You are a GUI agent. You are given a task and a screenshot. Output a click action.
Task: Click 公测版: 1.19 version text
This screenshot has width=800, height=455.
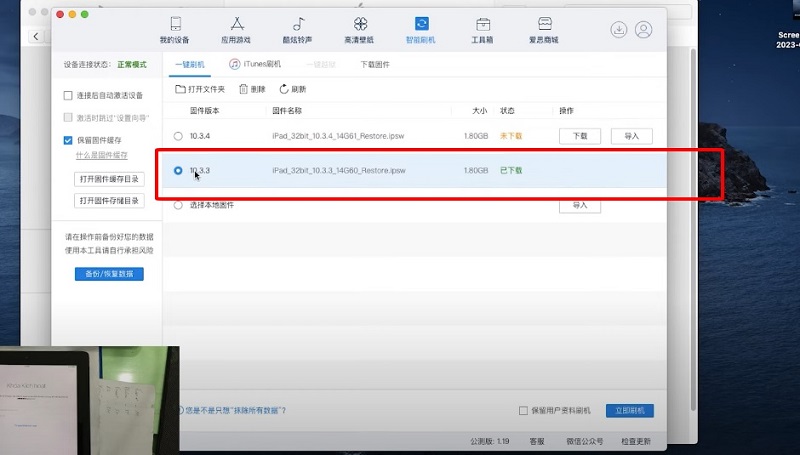click(490, 441)
